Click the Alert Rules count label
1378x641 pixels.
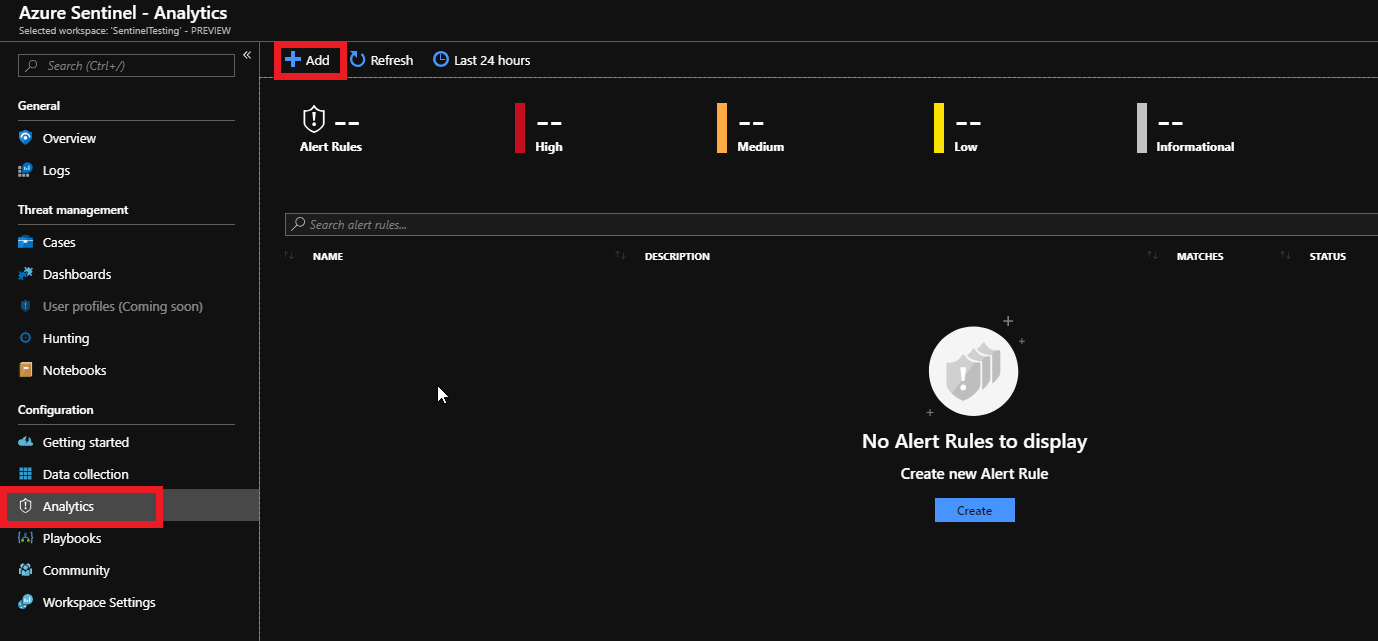click(x=331, y=146)
